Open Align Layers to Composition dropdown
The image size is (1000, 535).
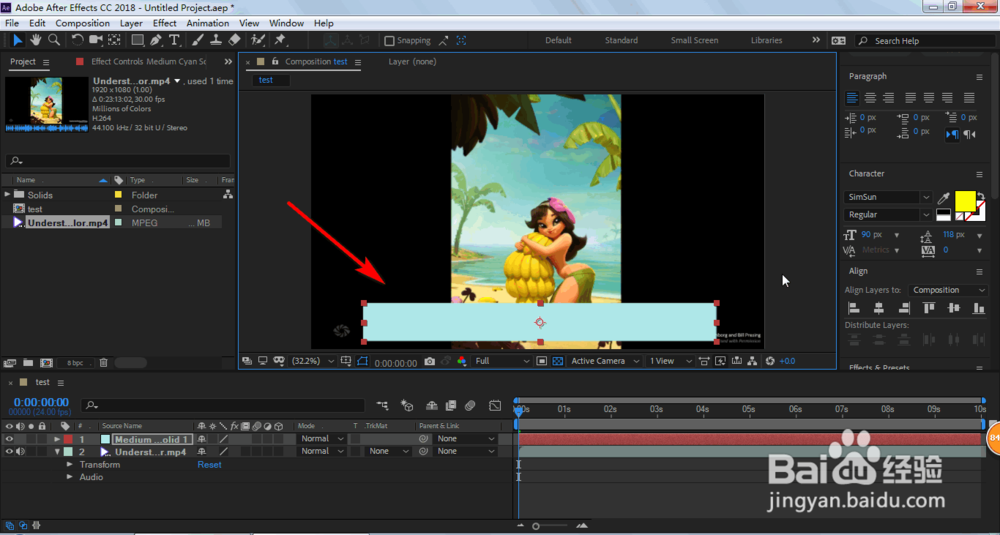pos(948,290)
